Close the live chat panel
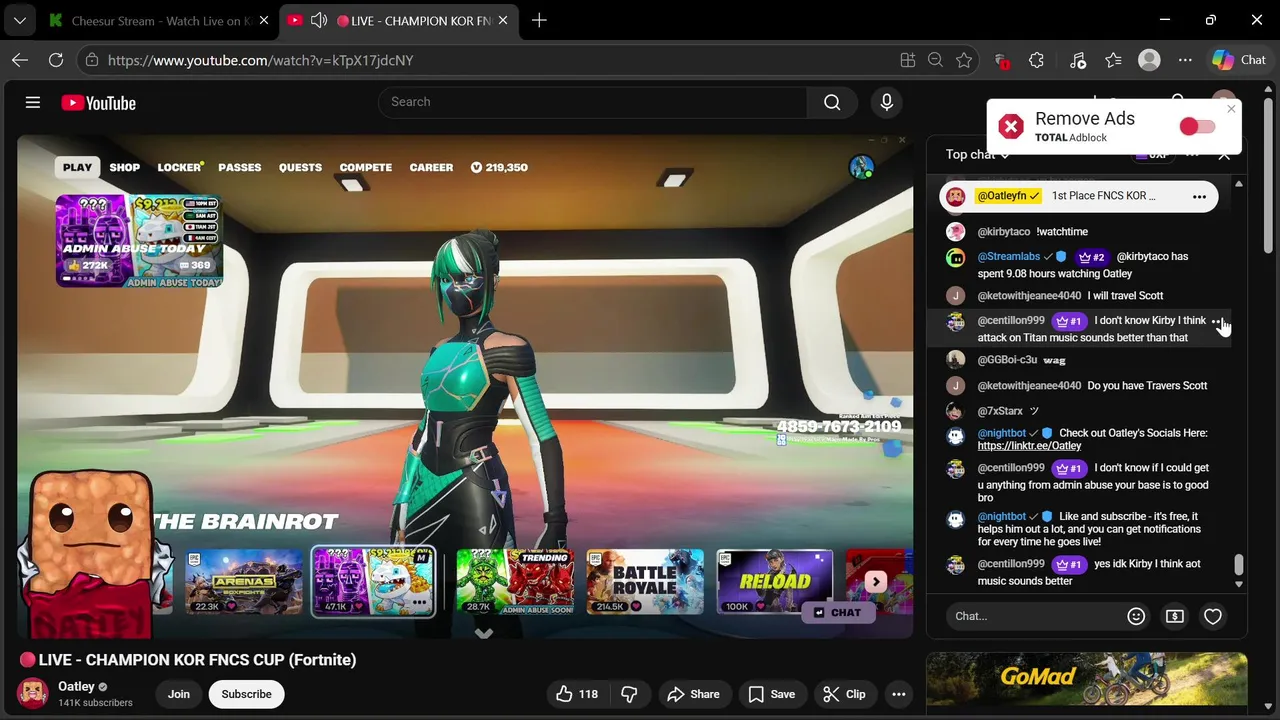 1224,155
